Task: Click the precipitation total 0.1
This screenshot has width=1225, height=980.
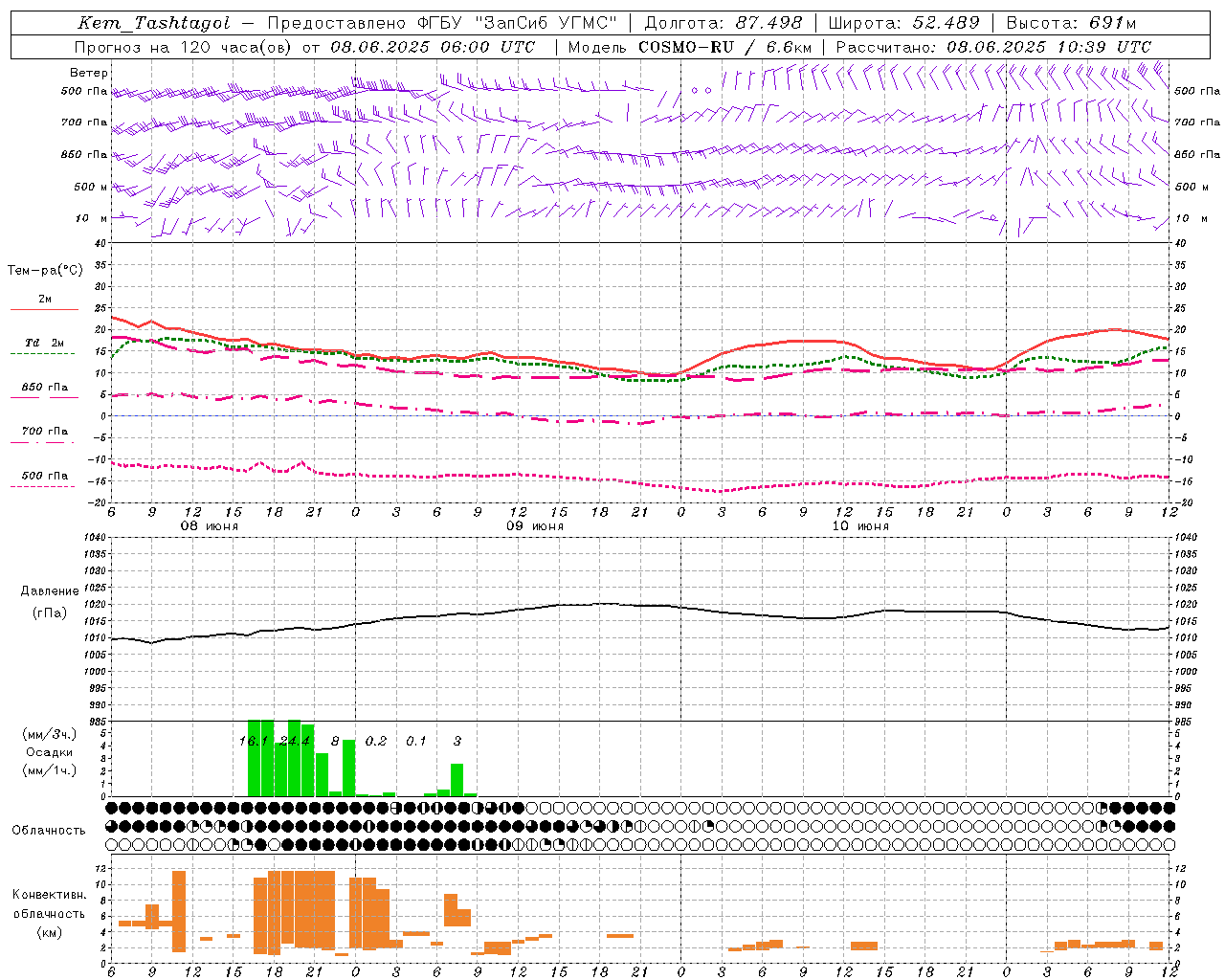Action: (x=416, y=742)
